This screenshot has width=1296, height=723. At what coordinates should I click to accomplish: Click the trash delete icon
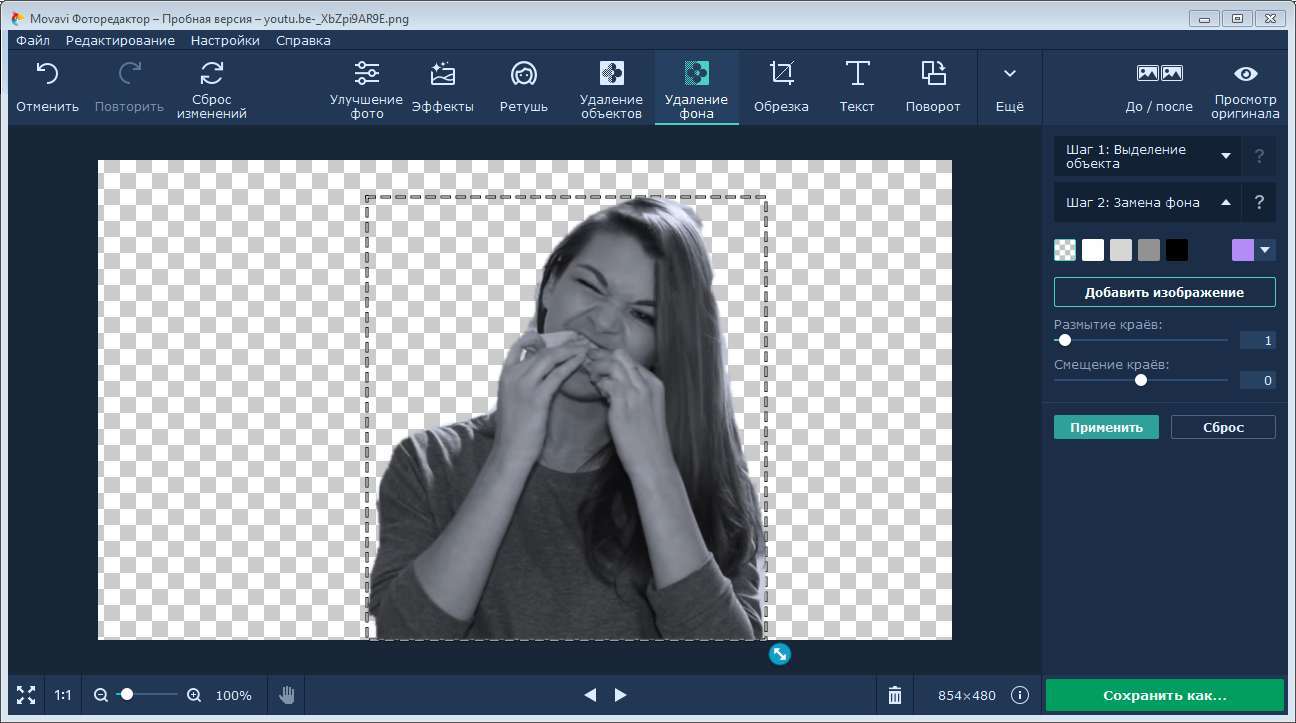(895, 695)
